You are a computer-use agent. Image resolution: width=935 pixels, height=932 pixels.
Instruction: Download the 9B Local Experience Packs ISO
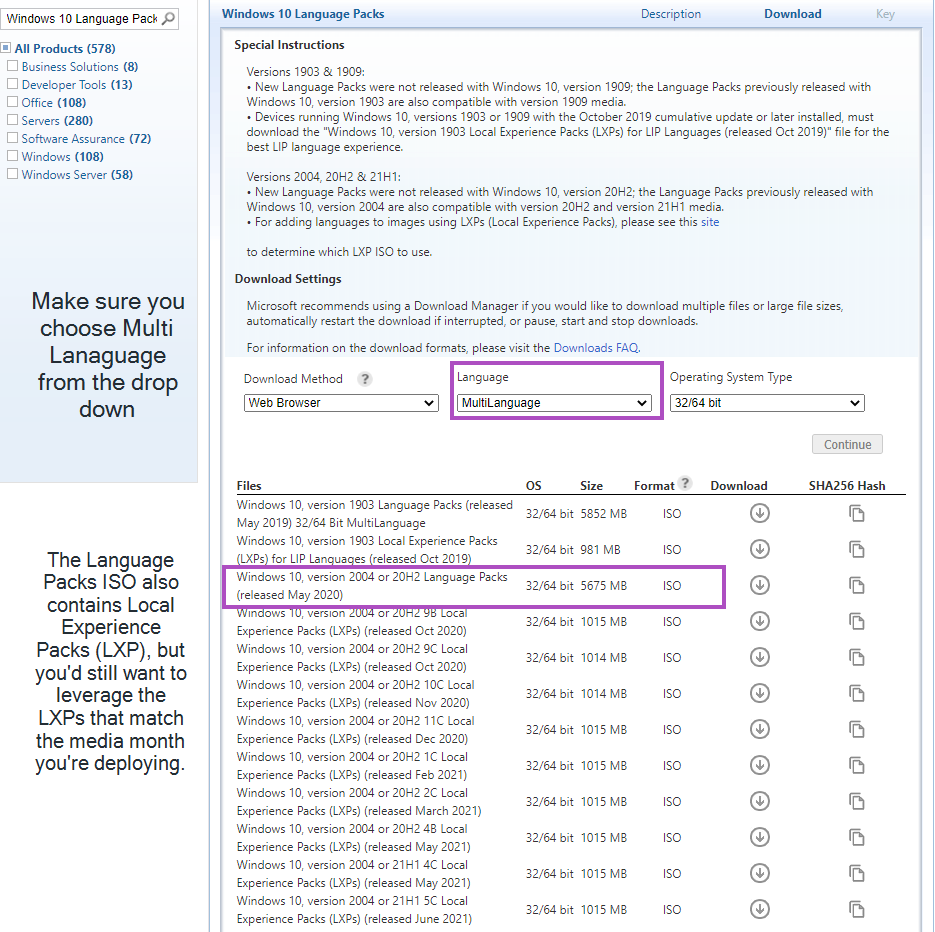(759, 622)
